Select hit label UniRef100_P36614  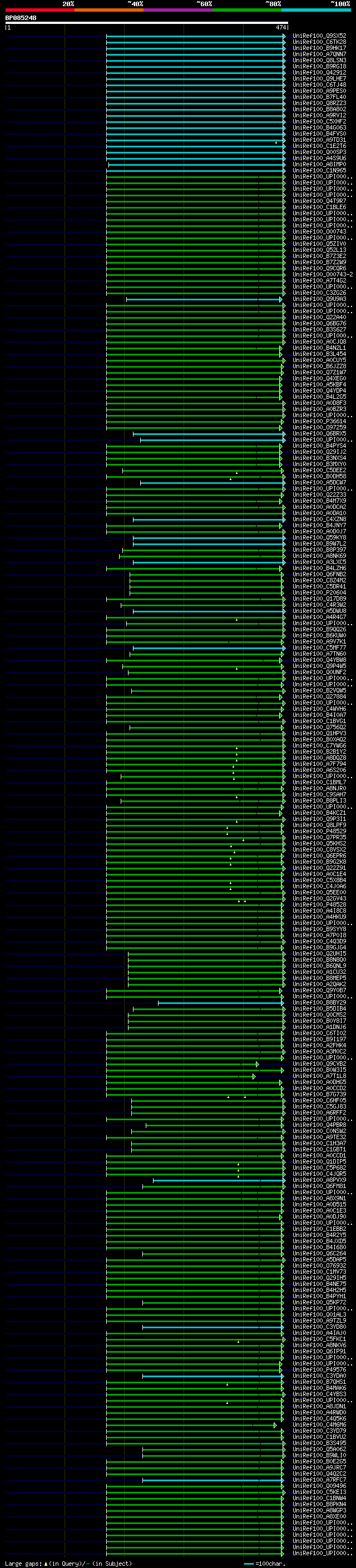(x=319, y=421)
